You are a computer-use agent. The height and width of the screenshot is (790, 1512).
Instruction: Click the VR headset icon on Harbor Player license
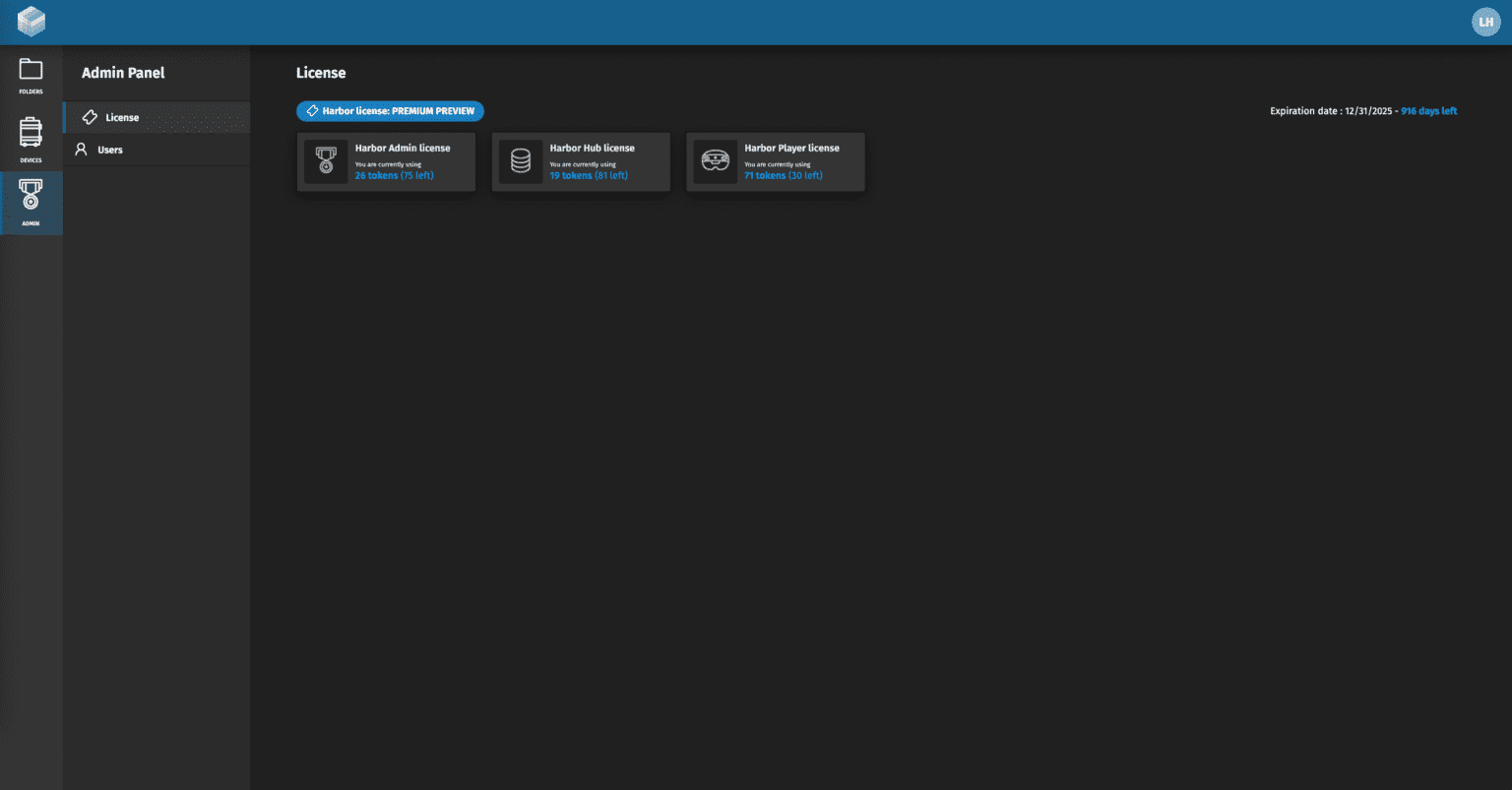click(715, 161)
